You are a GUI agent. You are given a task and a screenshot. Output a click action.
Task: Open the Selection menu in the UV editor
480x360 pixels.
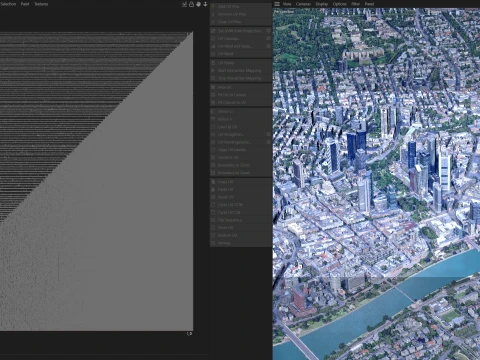[8, 4]
